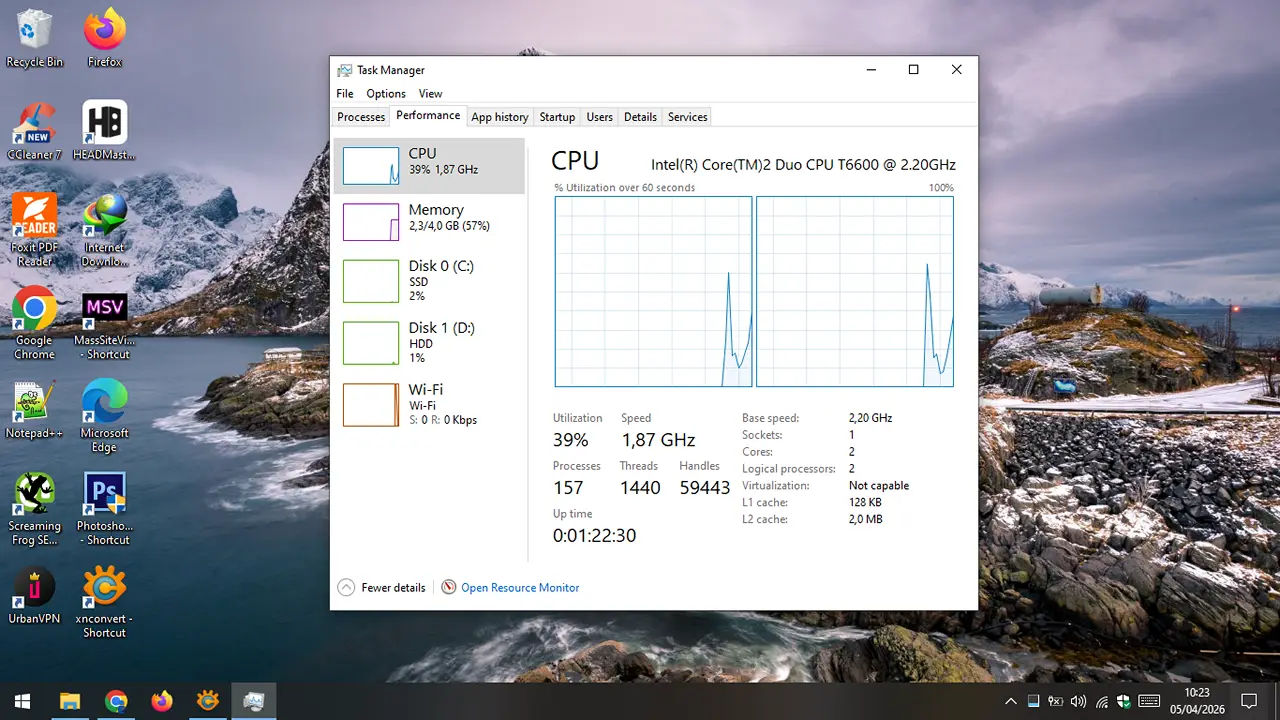Viewport: 1280px width, 720px height.
Task: Select the UrbanVPN desktop icon
Action: [34, 596]
